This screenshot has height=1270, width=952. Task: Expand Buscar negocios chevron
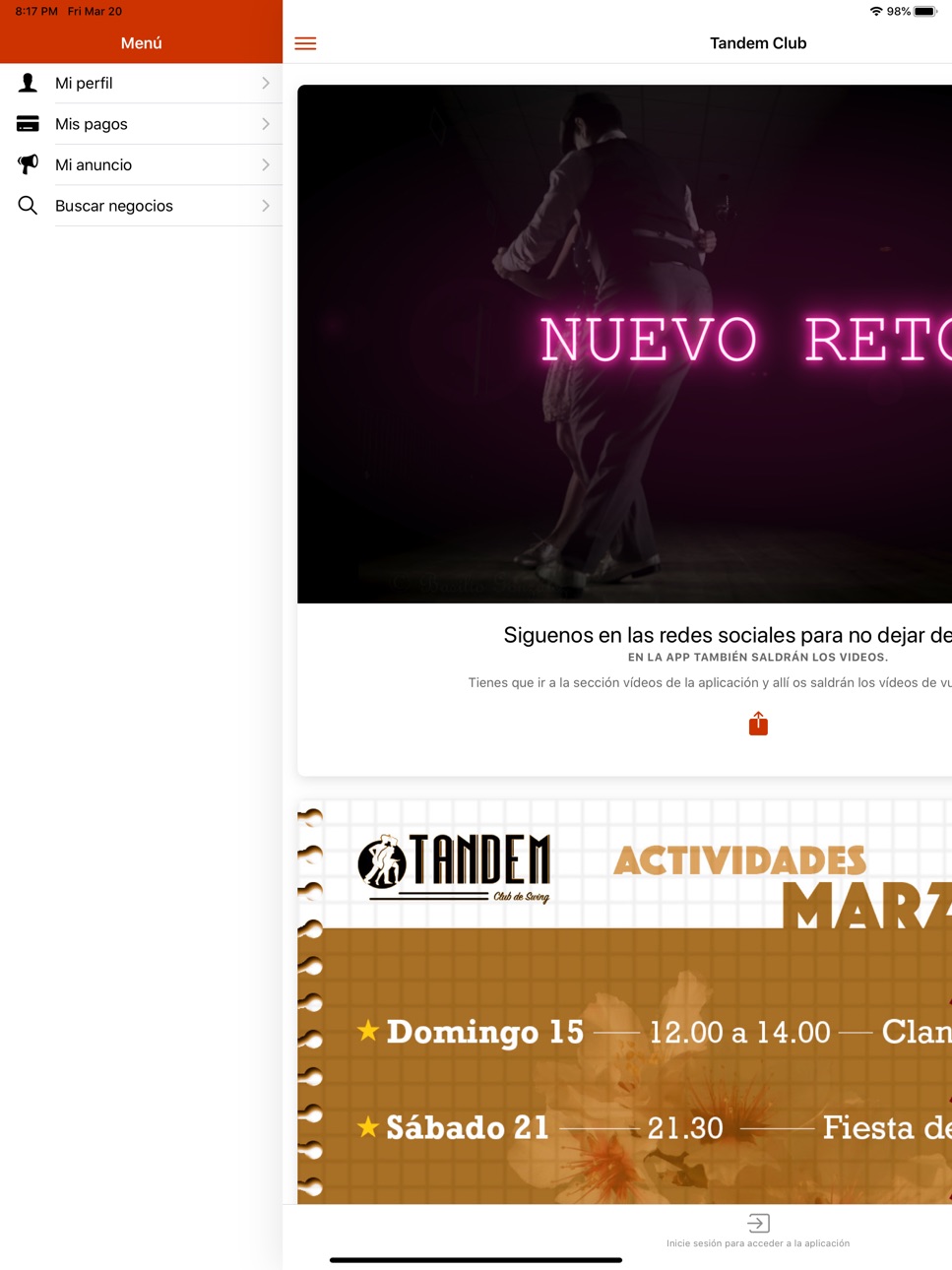click(266, 206)
